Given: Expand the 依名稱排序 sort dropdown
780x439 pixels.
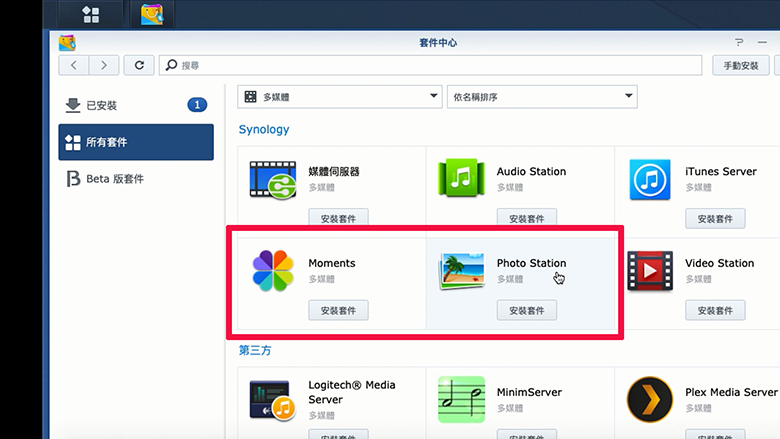Looking at the screenshot, I should pyautogui.click(x=542, y=96).
